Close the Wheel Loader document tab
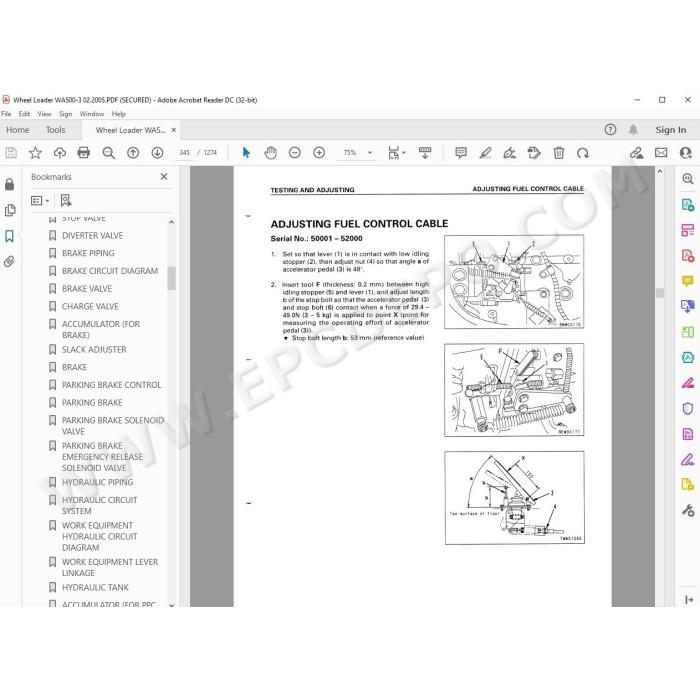The height and width of the screenshot is (700, 700). [x=174, y=130]
